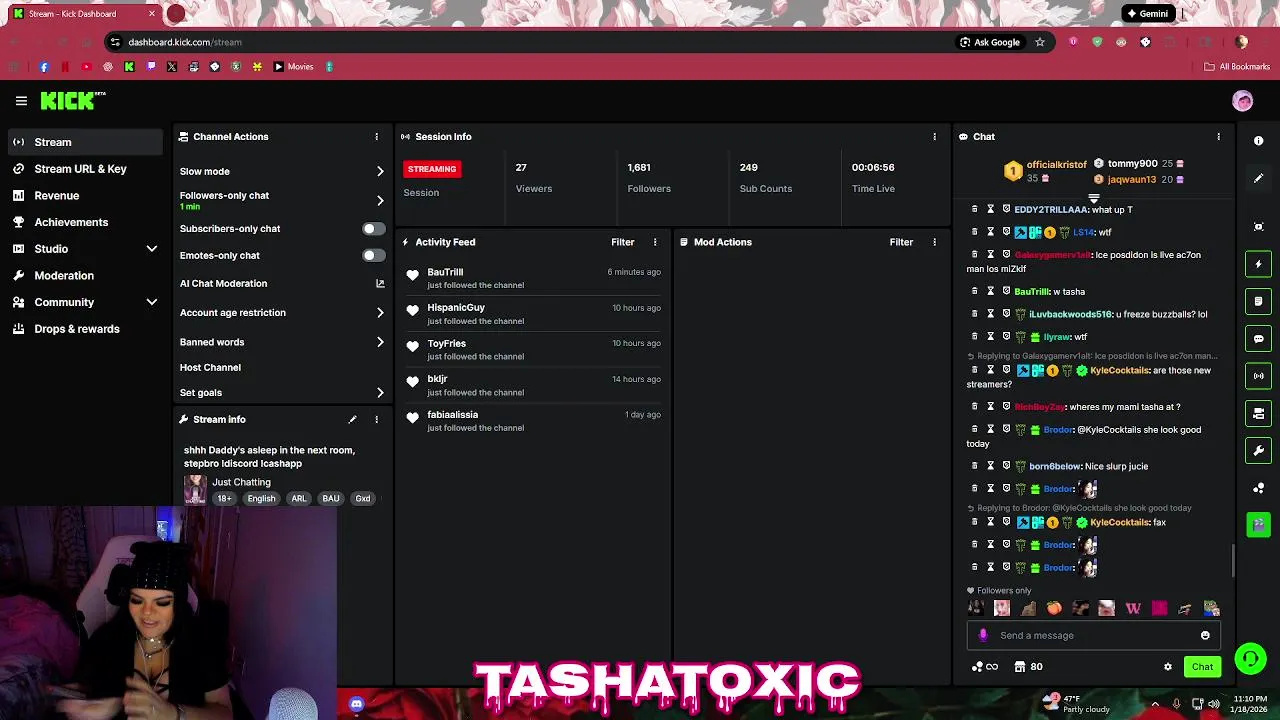Image resolution: width=1280 pixels, height=720 pixels.
Task: Click the camera focus icon in right sidebar
Action: coord(1258,227)
